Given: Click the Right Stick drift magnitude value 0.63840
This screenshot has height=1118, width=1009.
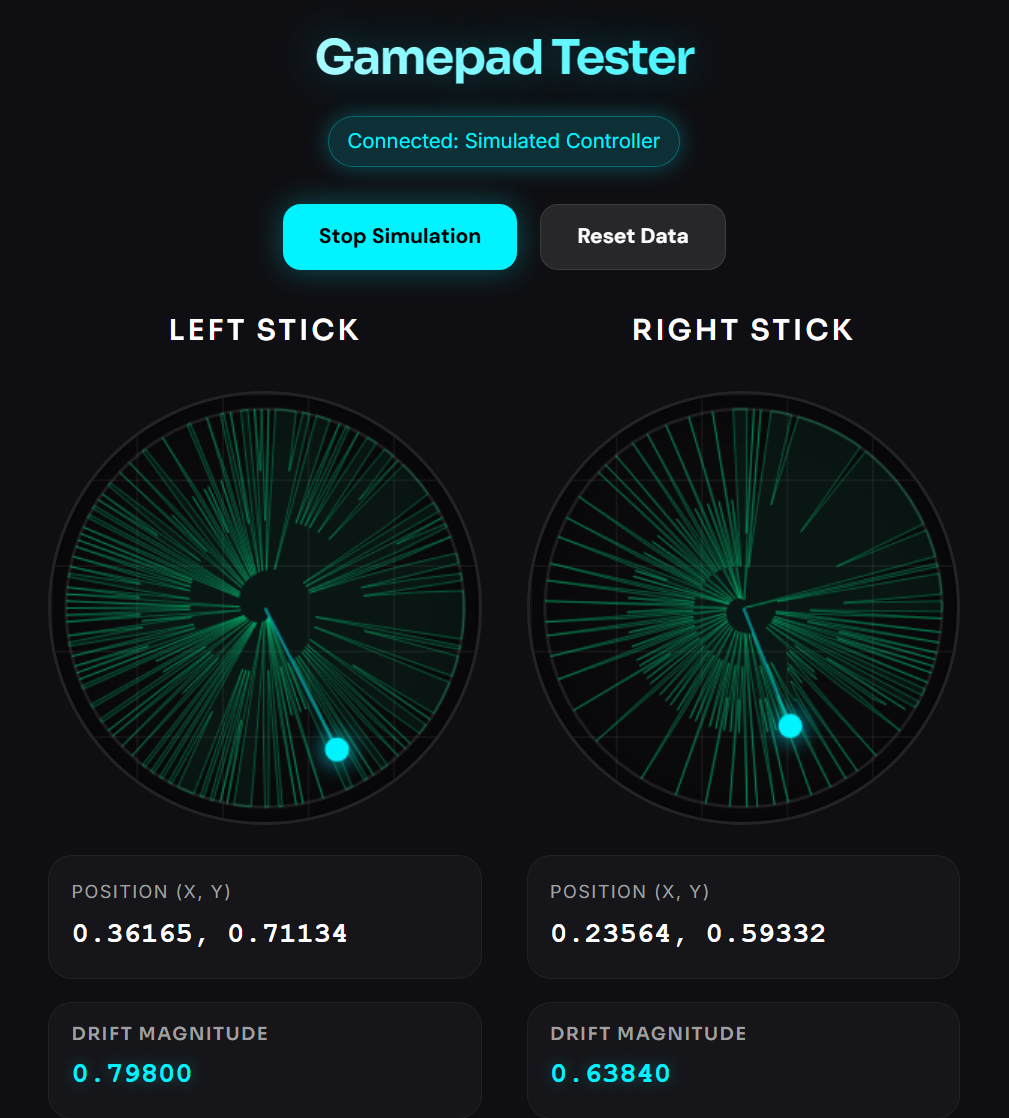Looking at the screenshot, I should [611, 1072].
